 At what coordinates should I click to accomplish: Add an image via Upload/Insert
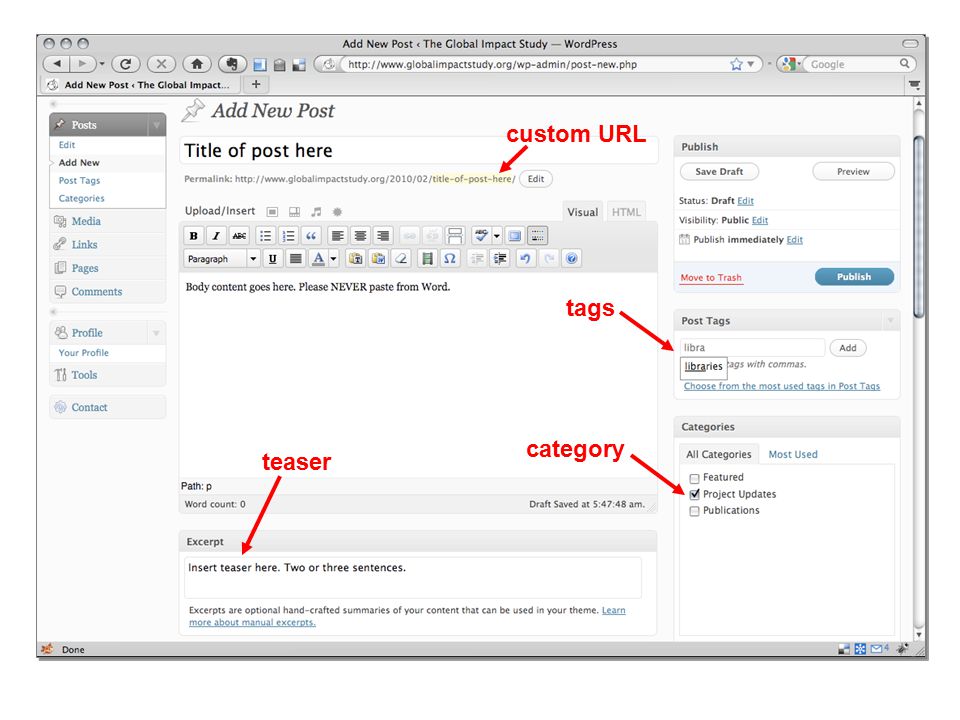click(272, 212)
